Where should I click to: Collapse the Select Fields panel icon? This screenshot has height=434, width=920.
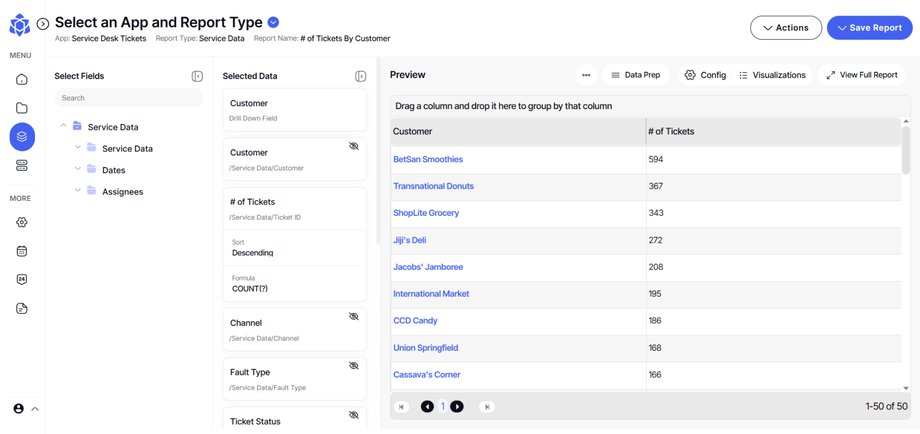pyautogui.click(x=197, y=76)
